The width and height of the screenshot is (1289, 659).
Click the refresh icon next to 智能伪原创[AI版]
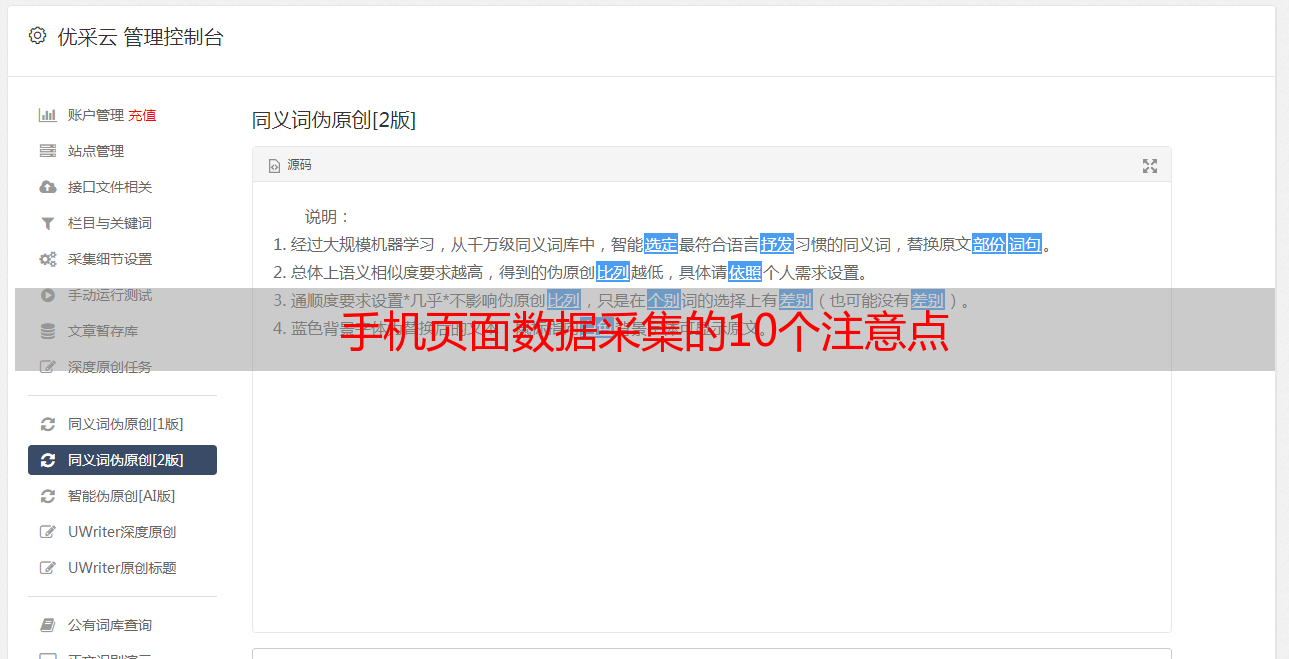tap(47, 496)
